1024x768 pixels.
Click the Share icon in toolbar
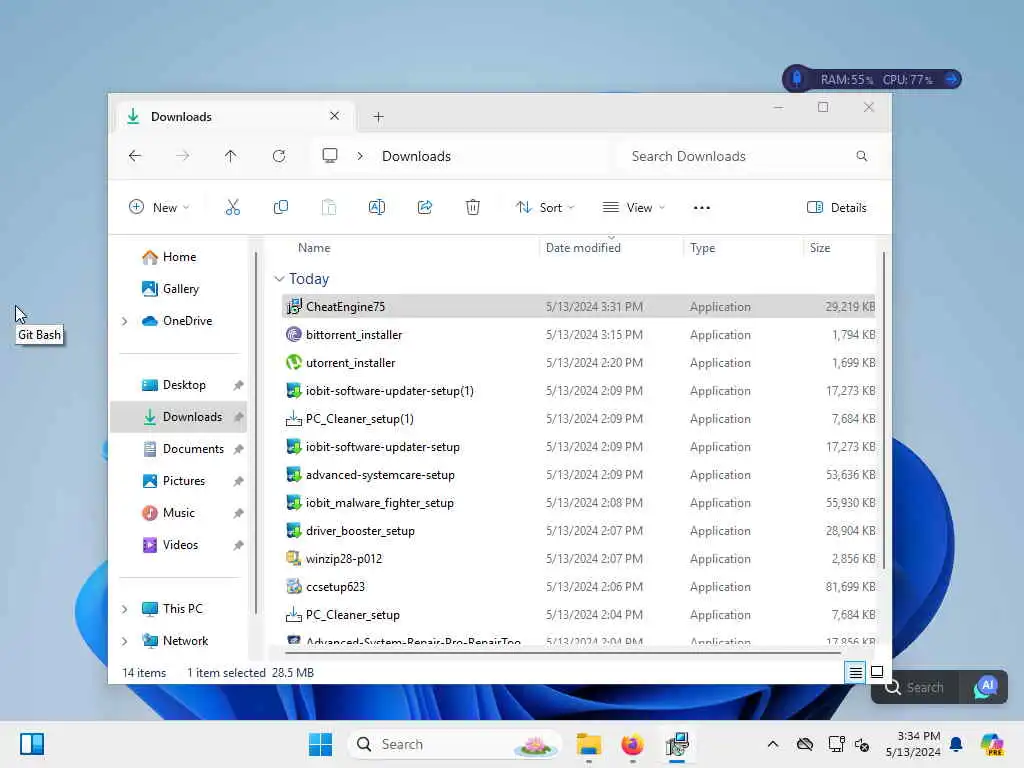[424, 208]
